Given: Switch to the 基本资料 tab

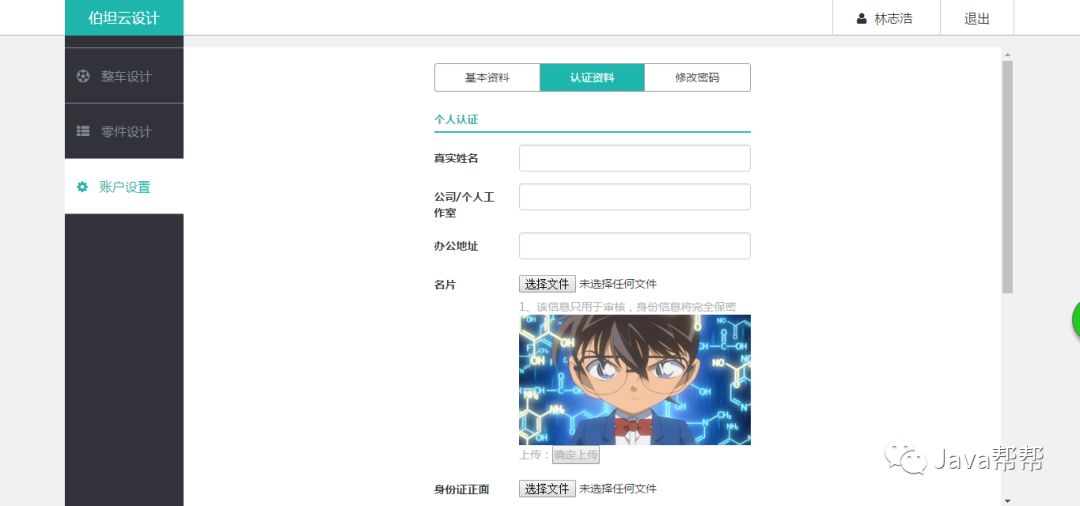Looking at the screenshot, I should [x=487, y=78].
